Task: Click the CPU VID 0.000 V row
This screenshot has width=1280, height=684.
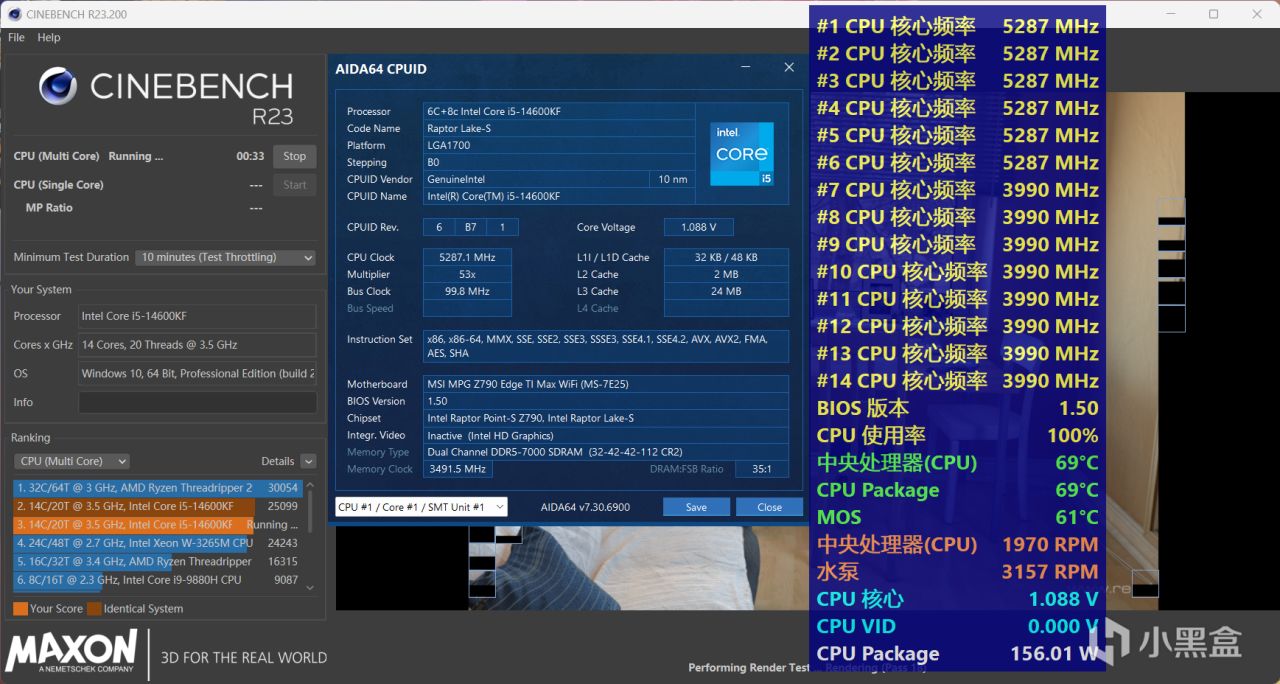Action: (957, 626)
